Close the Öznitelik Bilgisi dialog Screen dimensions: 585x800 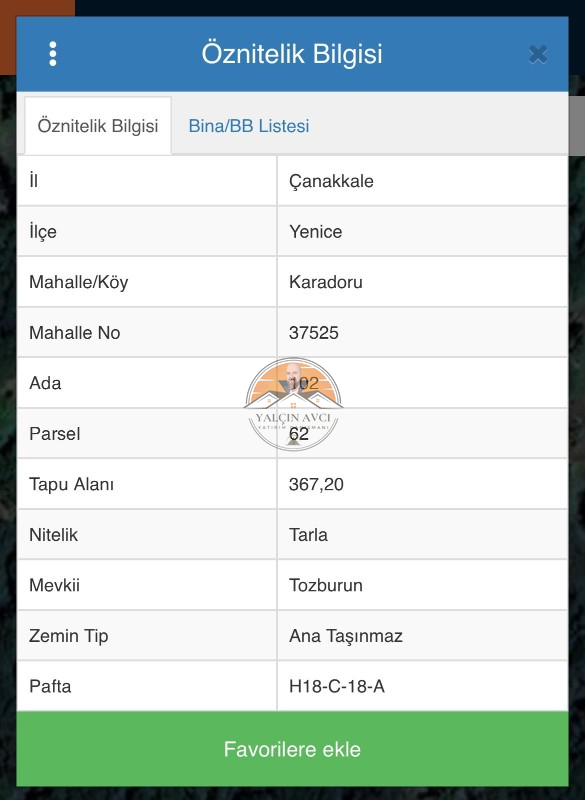point(538,54)
